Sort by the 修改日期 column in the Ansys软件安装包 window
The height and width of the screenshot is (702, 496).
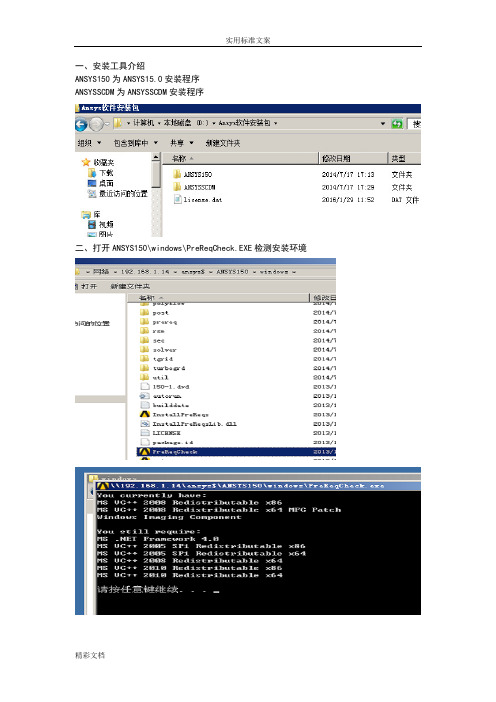pos(353,158)
